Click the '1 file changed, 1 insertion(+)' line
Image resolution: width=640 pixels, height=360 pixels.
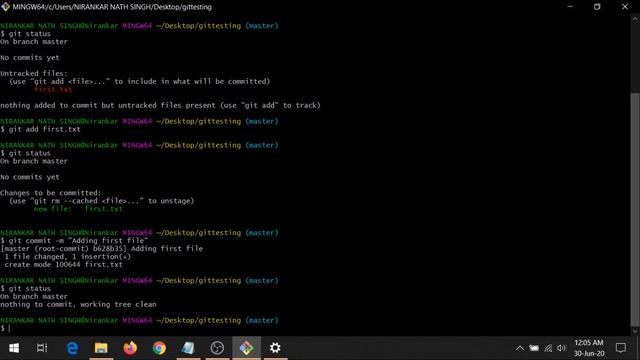click(x=67, y=257)
